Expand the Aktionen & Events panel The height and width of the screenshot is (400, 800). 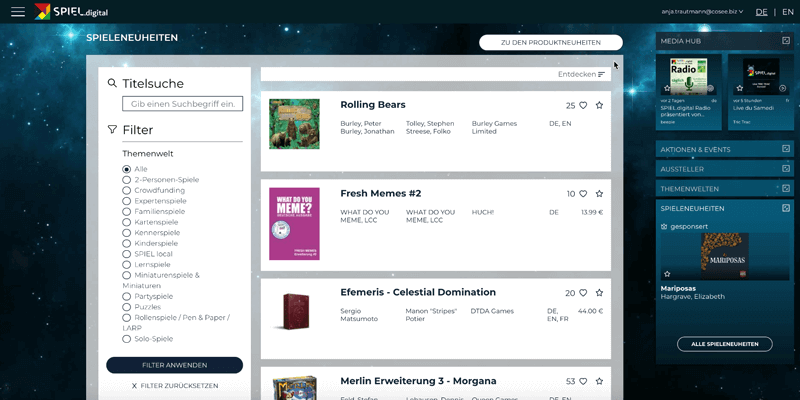coord(785,149)
